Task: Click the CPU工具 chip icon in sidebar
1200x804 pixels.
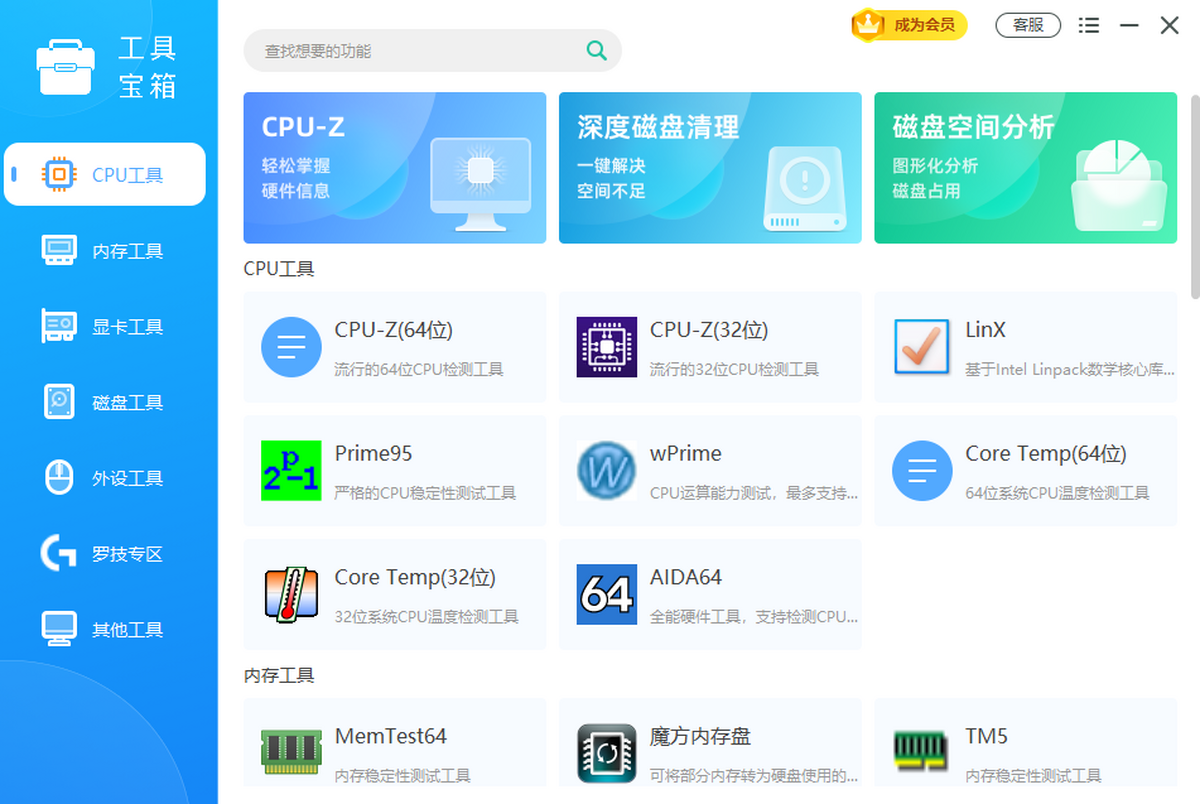Action: coord(59,174)
